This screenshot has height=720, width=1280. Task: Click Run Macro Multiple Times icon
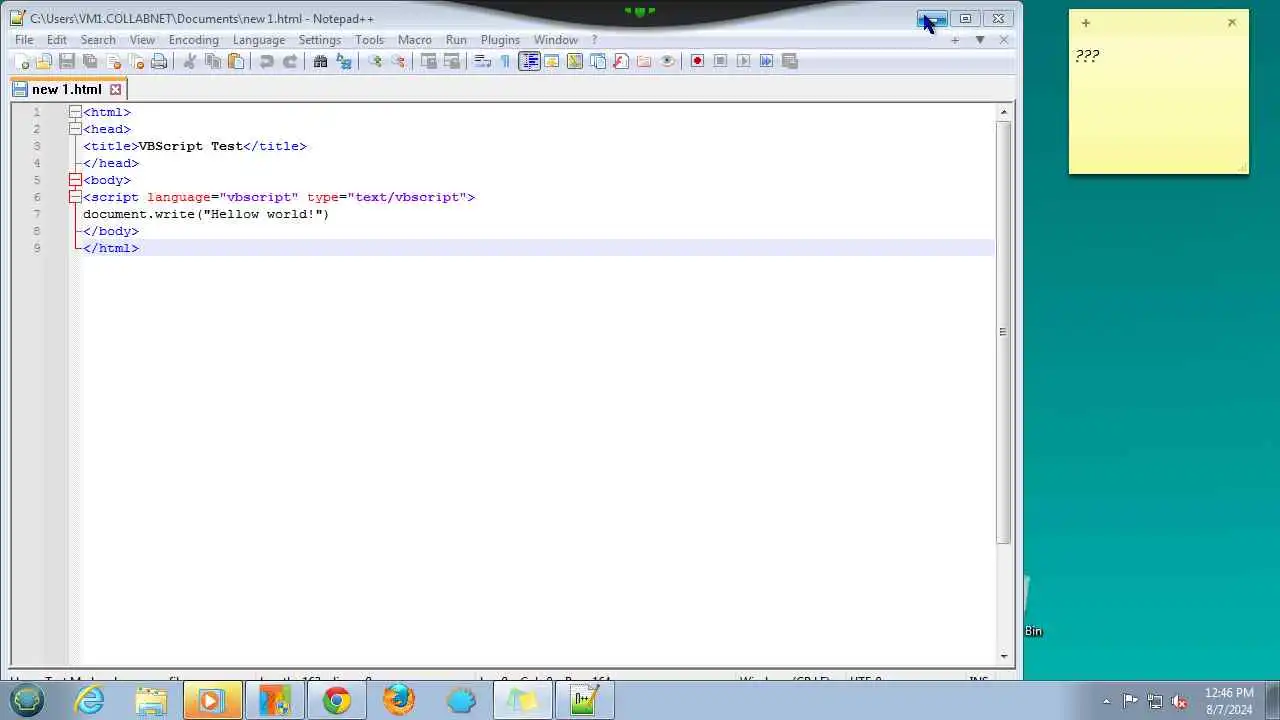click(766, 61)
